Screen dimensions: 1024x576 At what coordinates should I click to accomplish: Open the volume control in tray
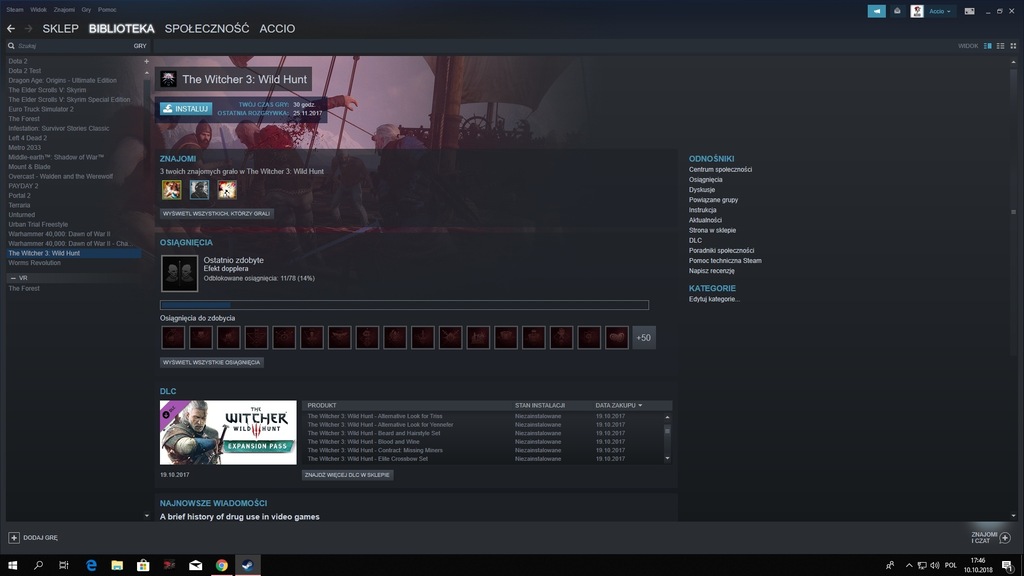(x=935, y=566)
